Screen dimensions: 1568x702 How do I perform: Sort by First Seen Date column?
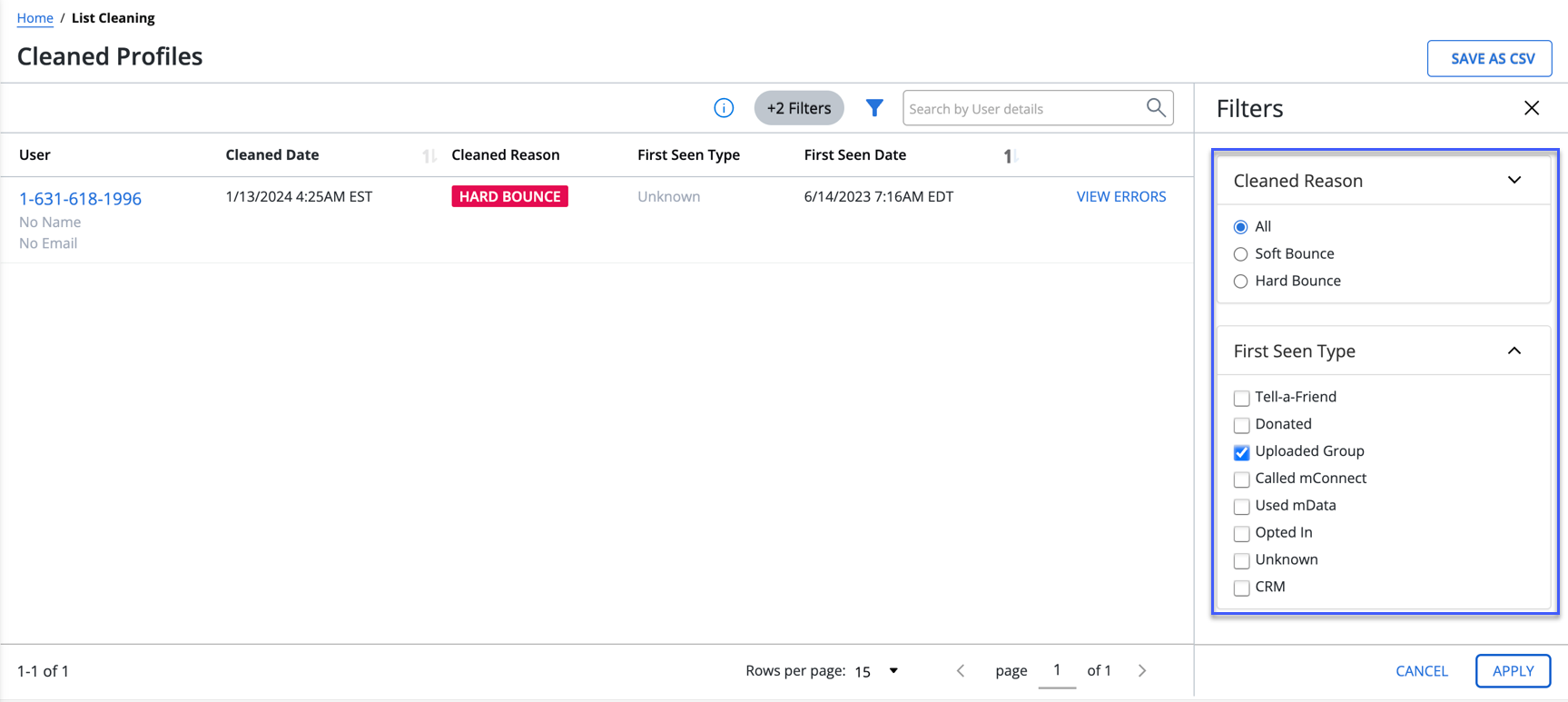click(1009, 156)
